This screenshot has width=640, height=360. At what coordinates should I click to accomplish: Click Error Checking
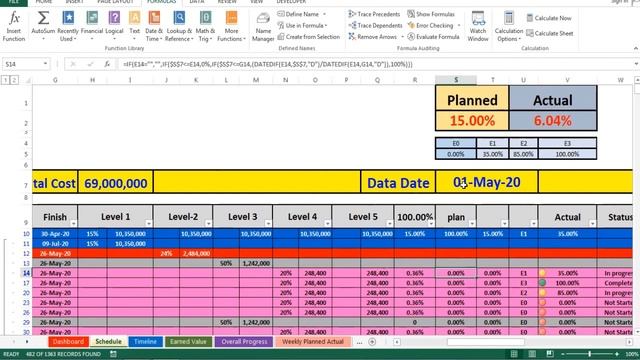[431, 25]
